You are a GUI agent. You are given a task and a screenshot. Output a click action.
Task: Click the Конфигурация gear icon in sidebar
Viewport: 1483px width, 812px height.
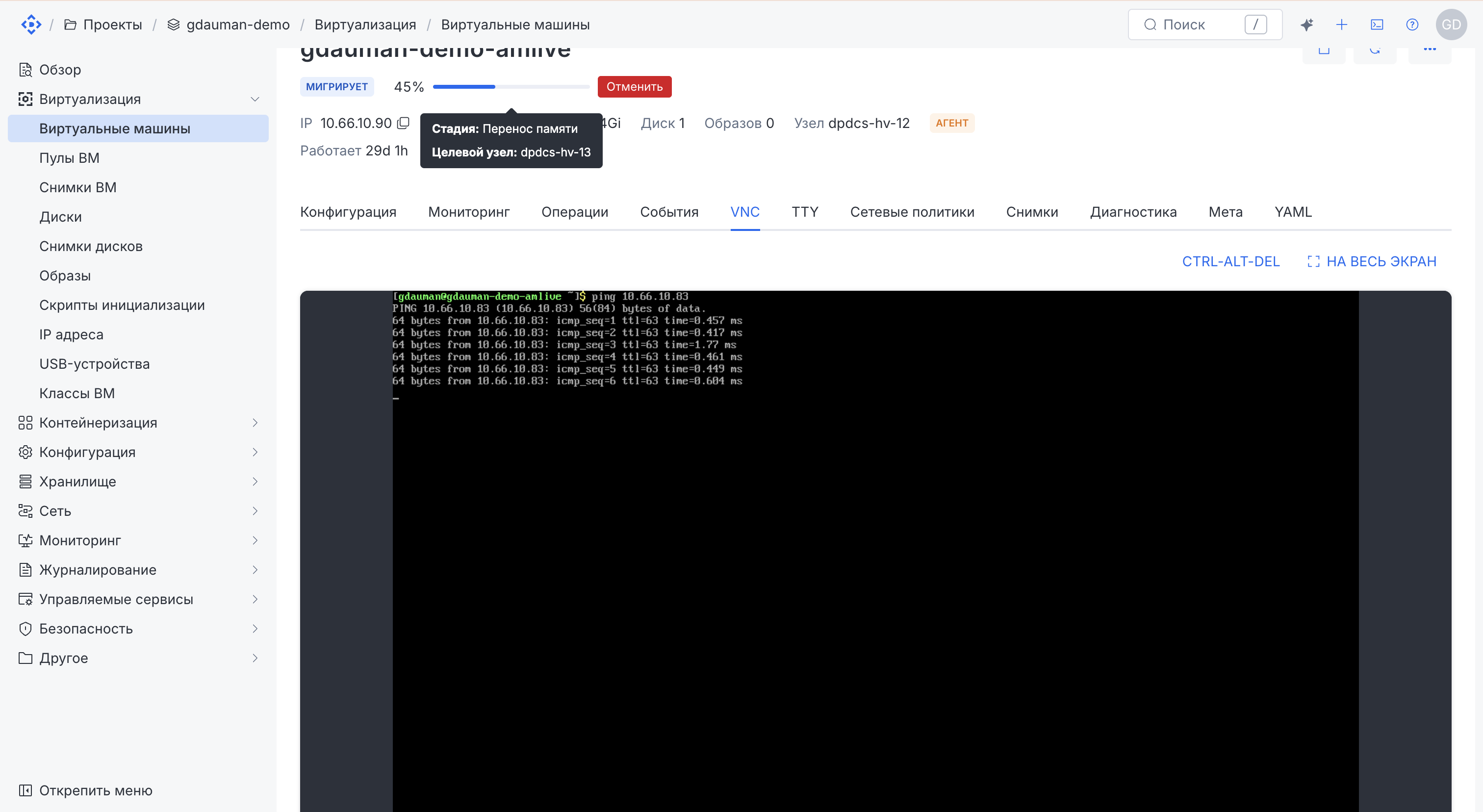[26, 452]
